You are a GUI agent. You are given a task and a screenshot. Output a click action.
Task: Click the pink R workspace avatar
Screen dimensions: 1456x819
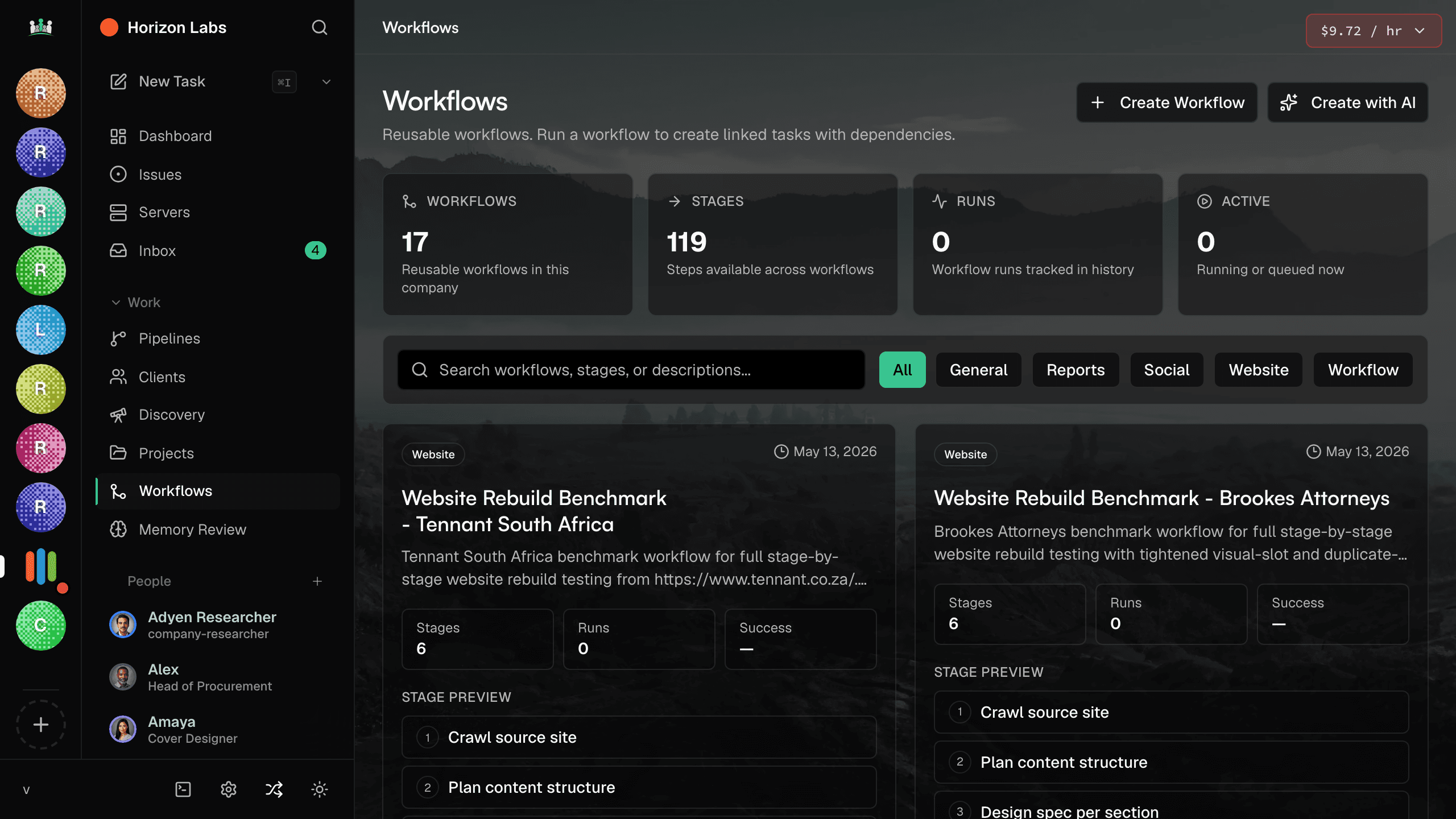coord(41,448)
